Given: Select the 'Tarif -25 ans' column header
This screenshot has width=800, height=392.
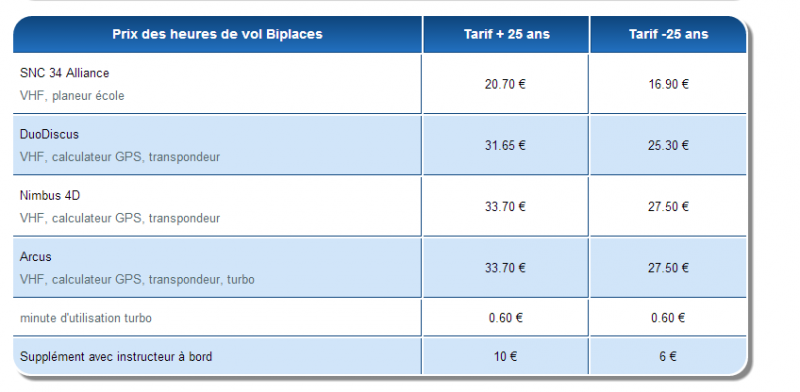Looking at the screenshot, I should coord(668,34).
